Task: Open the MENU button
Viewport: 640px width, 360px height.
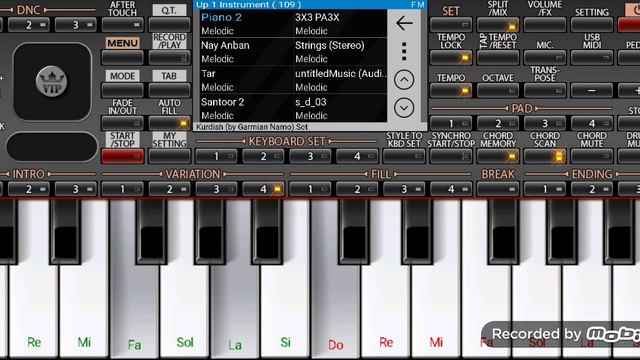Action: coord(122,58)
